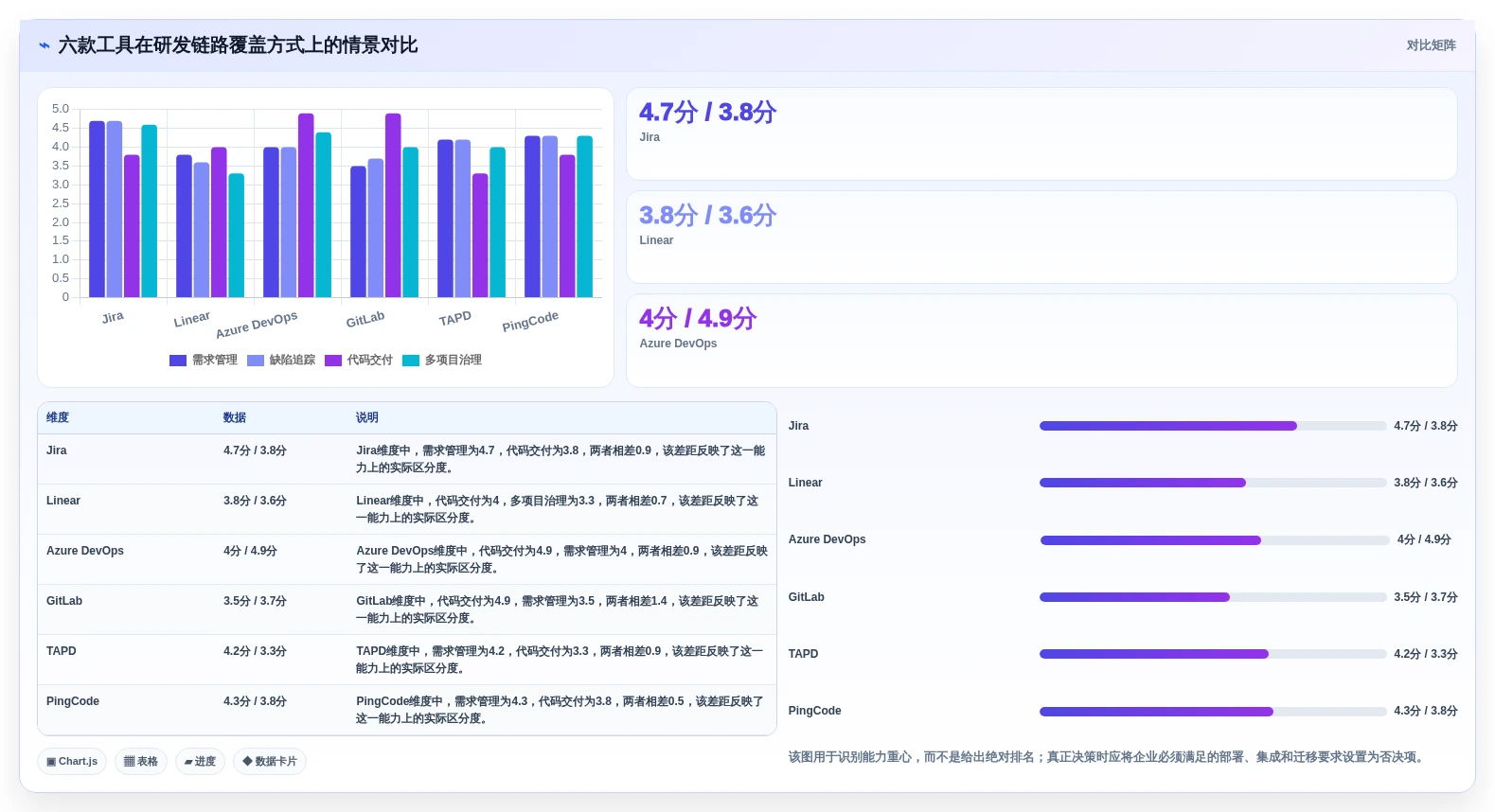
Task: Click the GitLab description mentioning 相差1.4
Action: [x=558, y=609]
